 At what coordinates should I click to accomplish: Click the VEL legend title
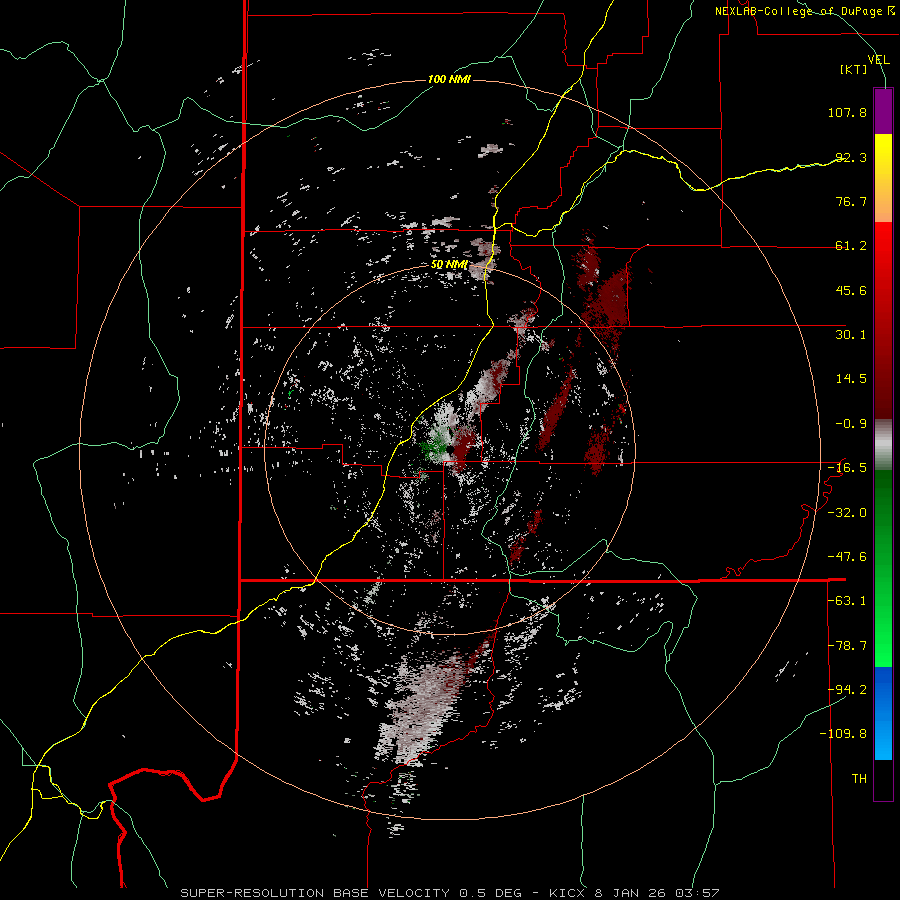click(879, 59)
